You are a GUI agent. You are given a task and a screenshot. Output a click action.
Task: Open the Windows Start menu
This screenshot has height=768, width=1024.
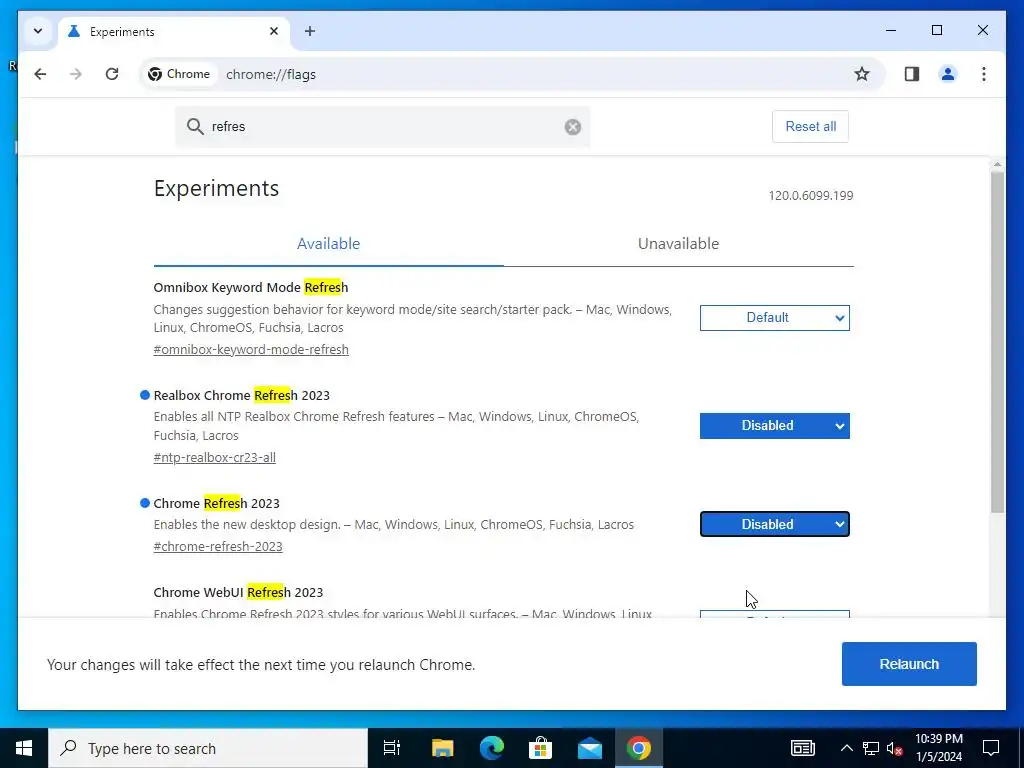24,748
